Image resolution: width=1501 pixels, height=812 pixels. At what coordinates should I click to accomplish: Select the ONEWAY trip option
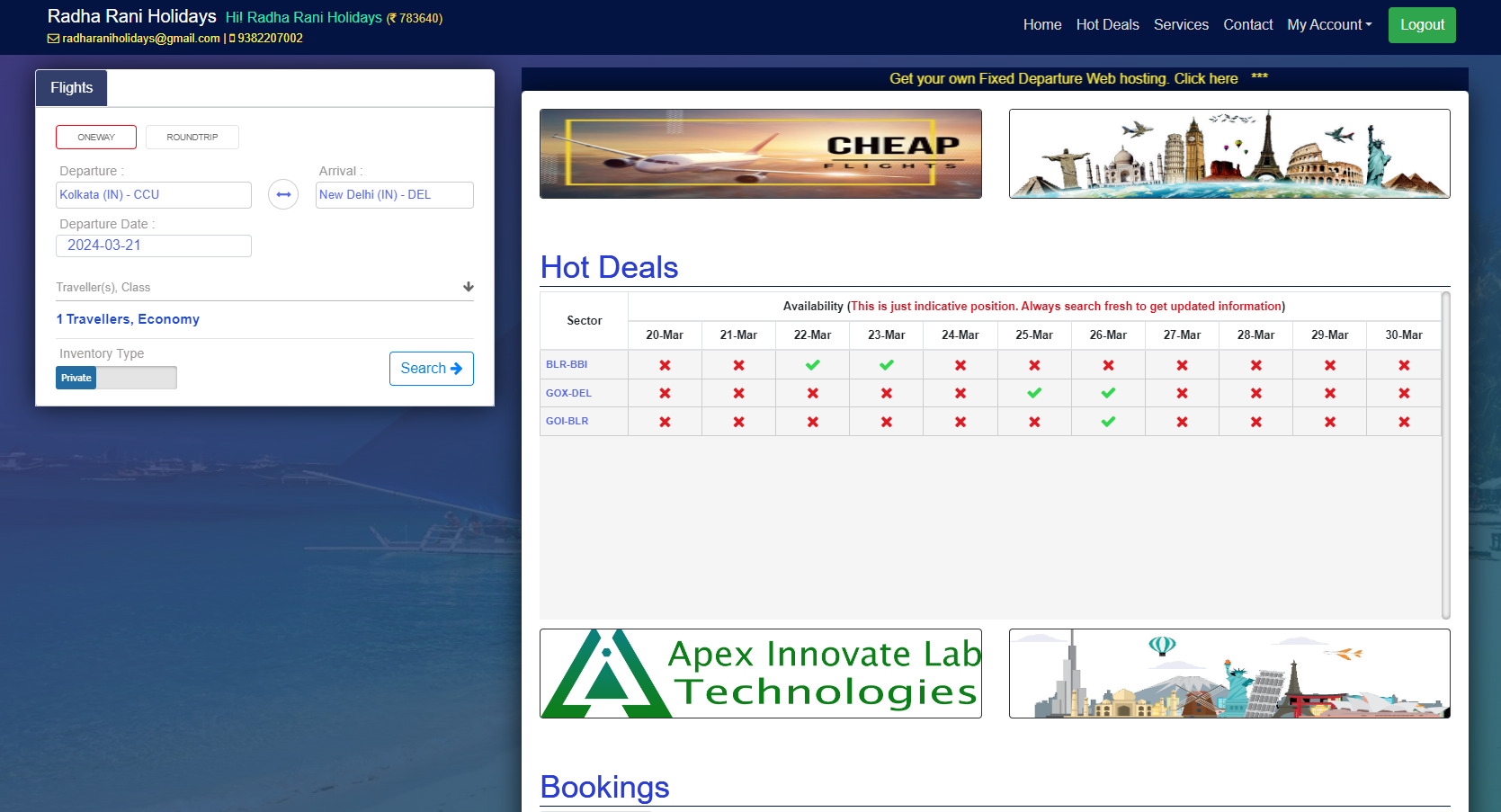(x=96, y=137)
